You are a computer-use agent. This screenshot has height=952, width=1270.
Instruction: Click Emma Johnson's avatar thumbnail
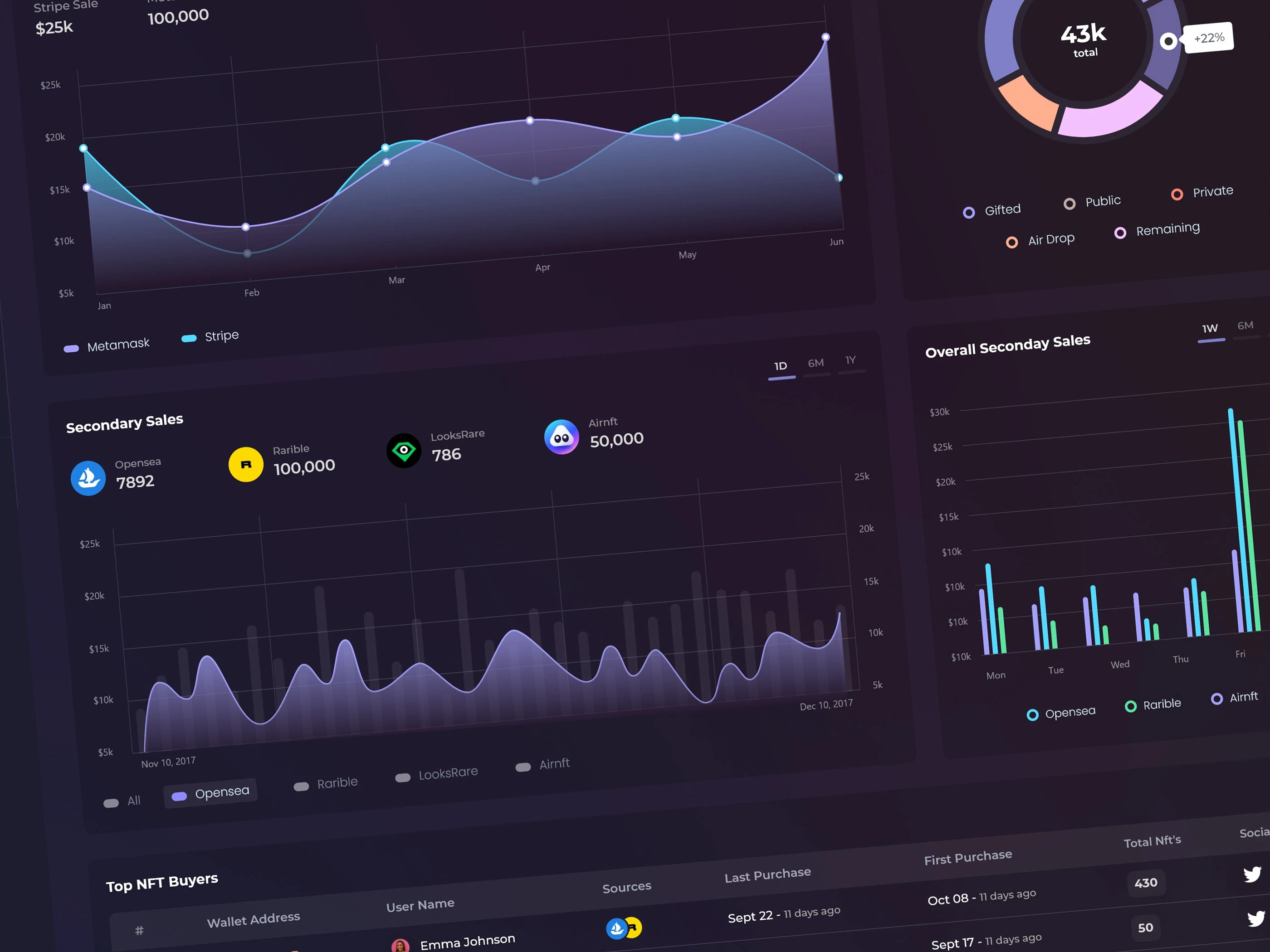(x=400, y=946)
